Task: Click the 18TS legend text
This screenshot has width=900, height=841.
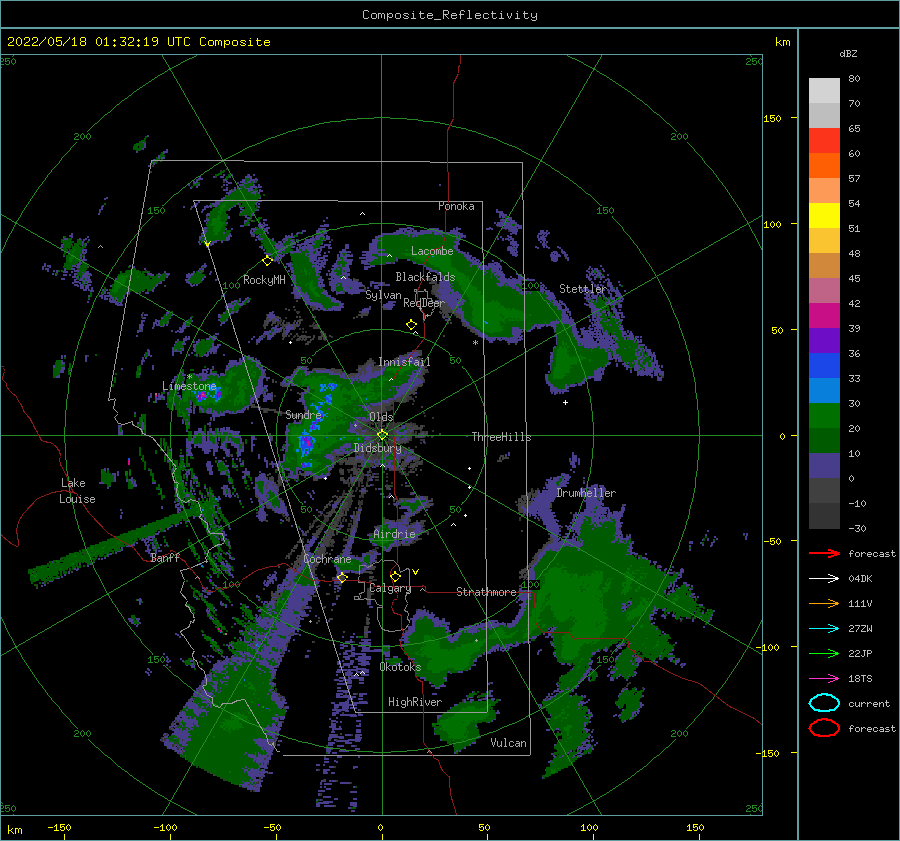Action: 860,678
